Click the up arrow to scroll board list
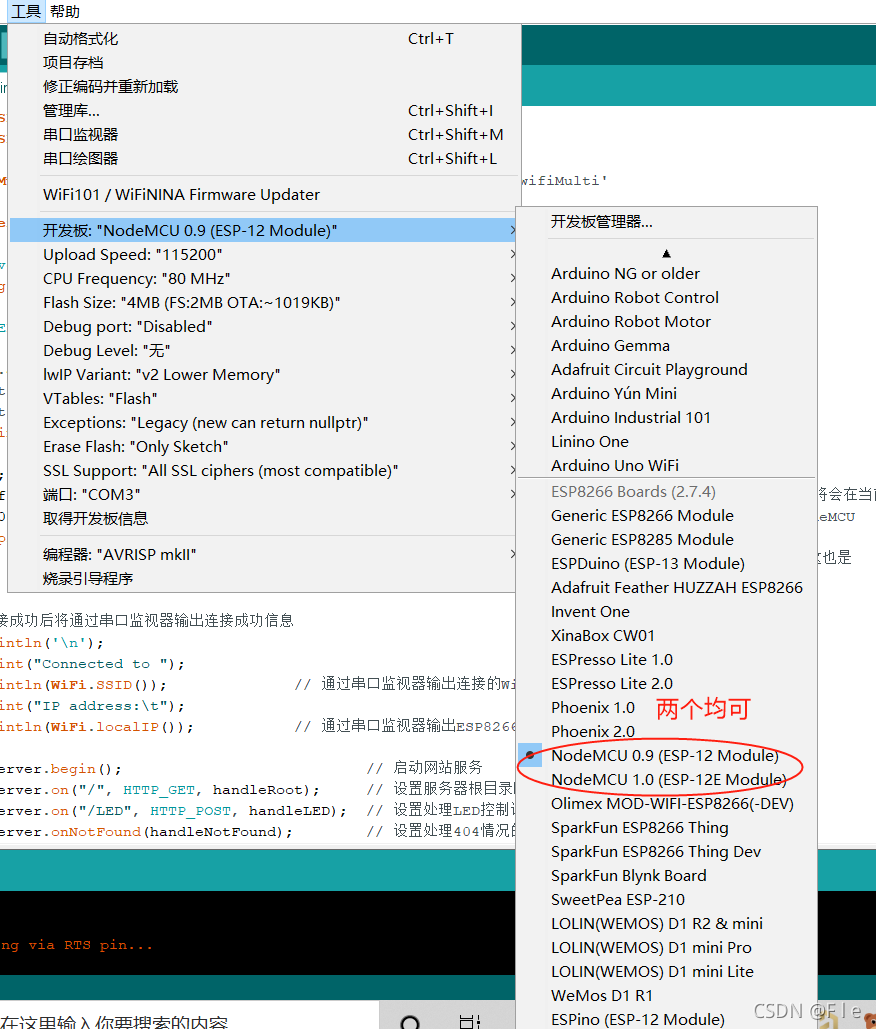The image size is (876, 1029). 667,253
